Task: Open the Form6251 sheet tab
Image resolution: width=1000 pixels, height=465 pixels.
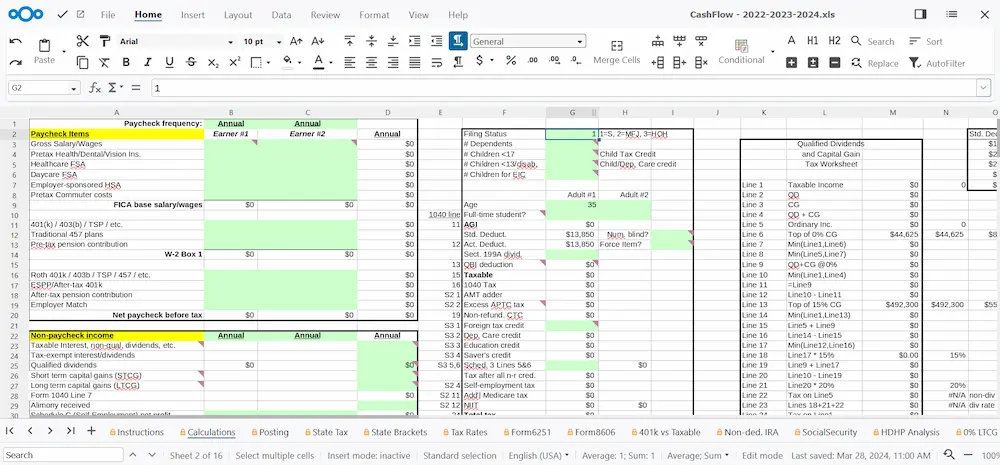Action: [528, 432]
